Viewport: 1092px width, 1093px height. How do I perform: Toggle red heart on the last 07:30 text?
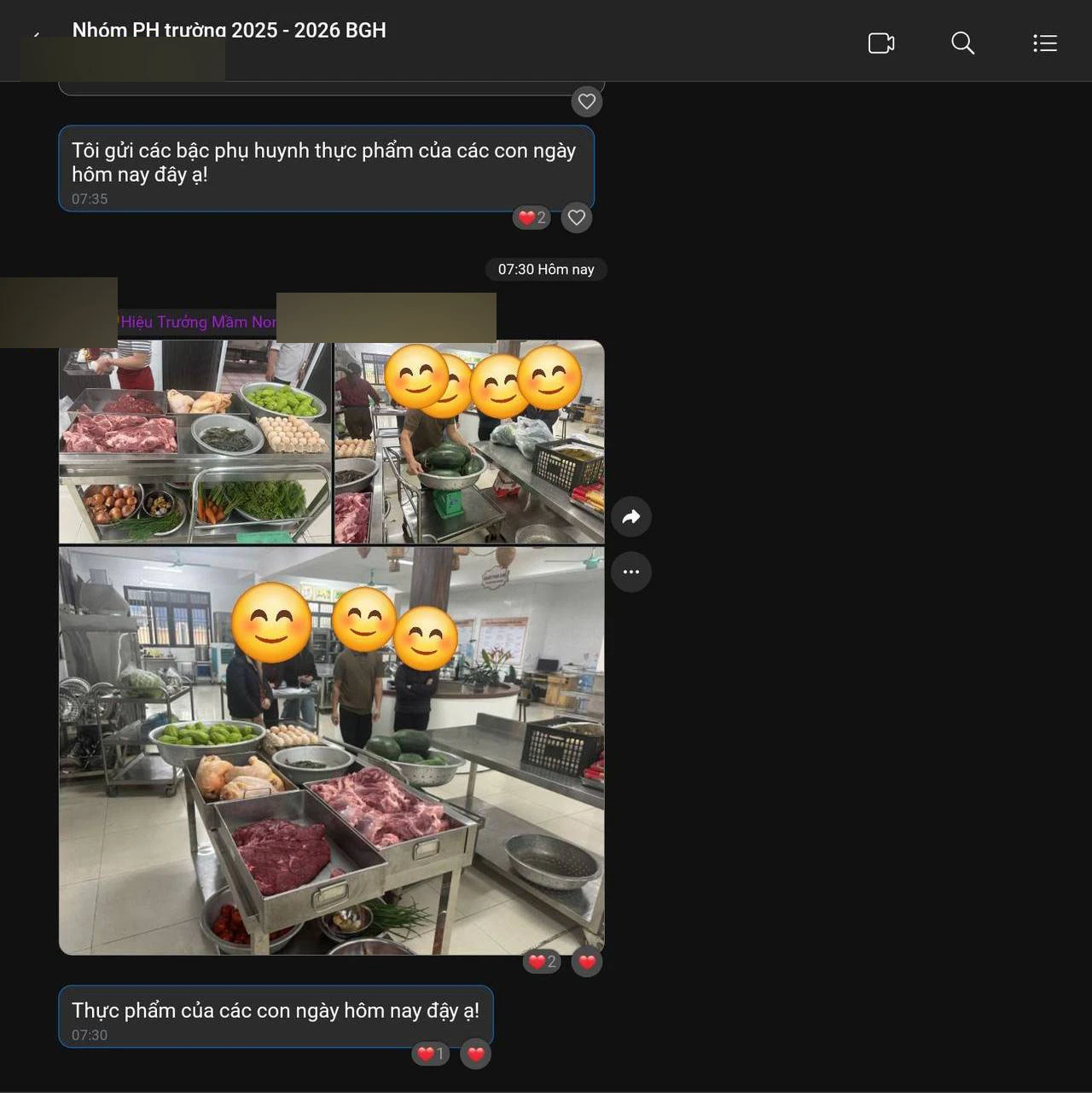click(x=476, y=1055)
